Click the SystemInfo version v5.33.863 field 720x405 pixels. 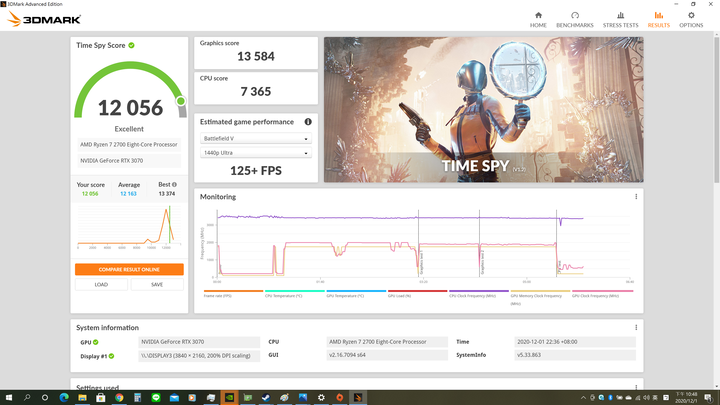click(x=575, y=355)
